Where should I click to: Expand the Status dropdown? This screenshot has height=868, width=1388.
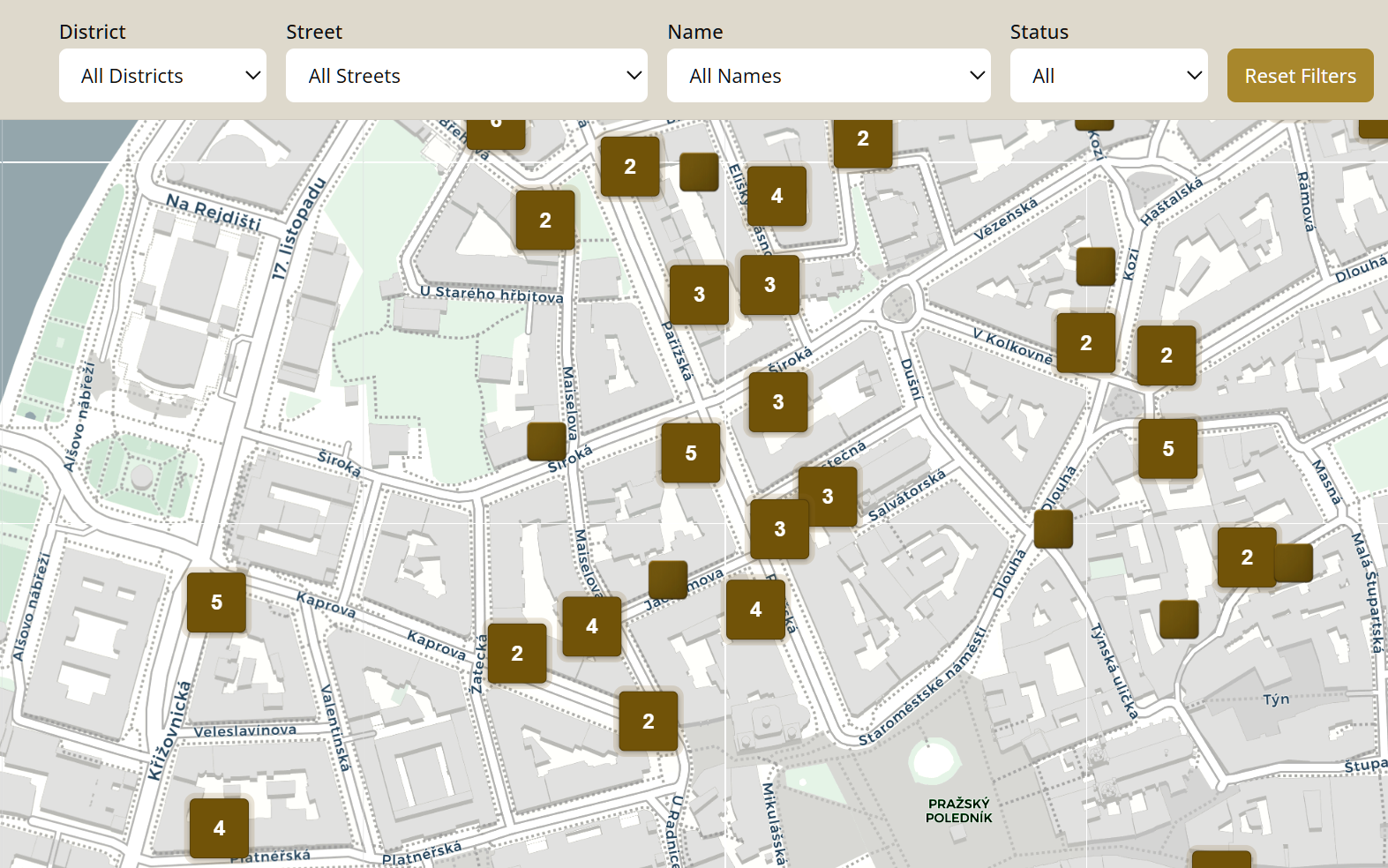[1108, 76]
